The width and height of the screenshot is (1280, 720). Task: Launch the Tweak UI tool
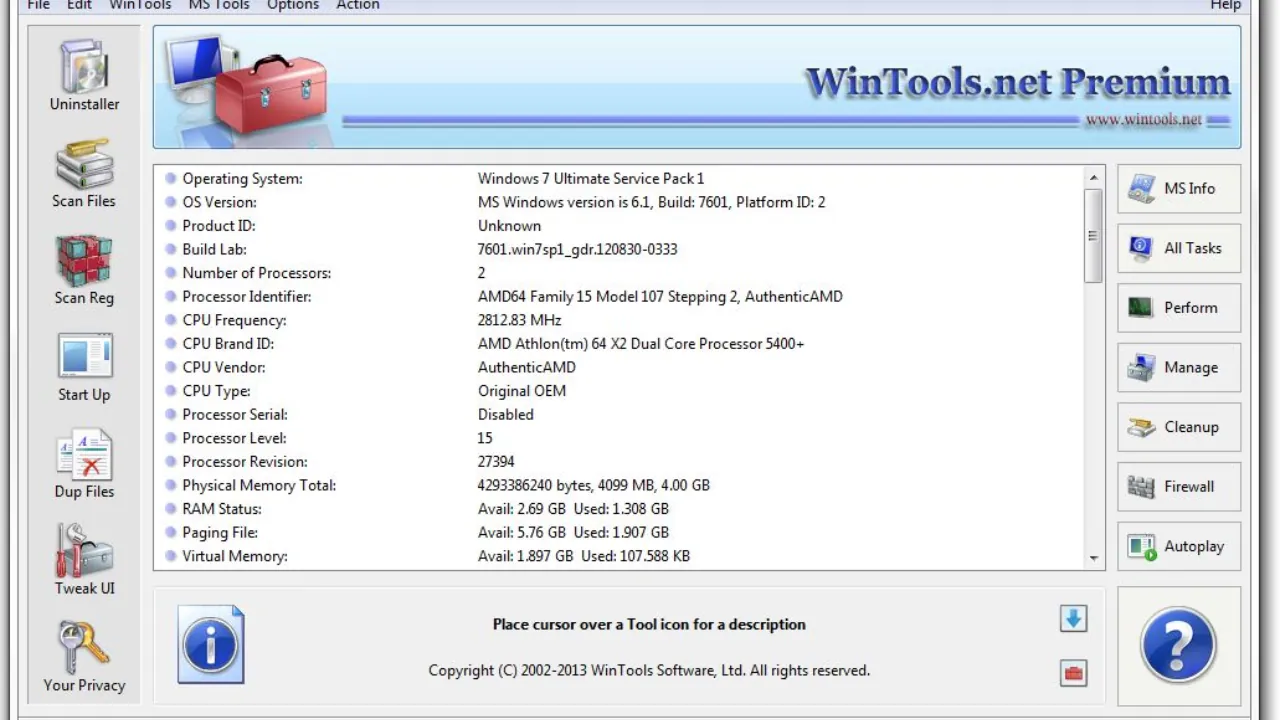[x=85, y=561]
